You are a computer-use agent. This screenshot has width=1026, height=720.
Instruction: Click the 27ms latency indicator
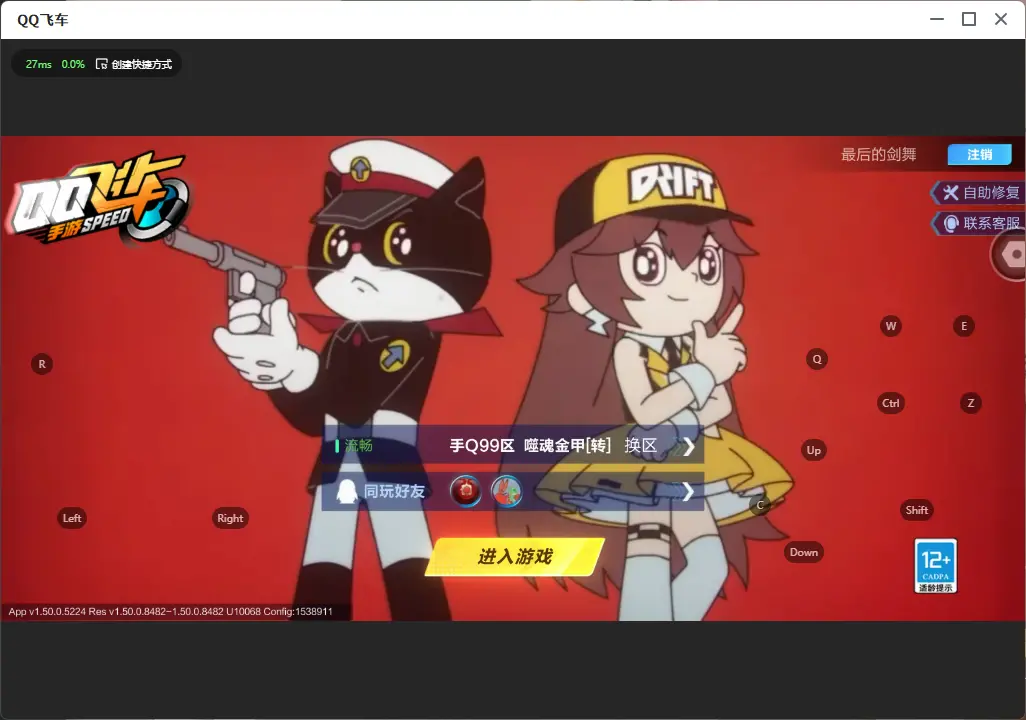click(x=39, y=64)
